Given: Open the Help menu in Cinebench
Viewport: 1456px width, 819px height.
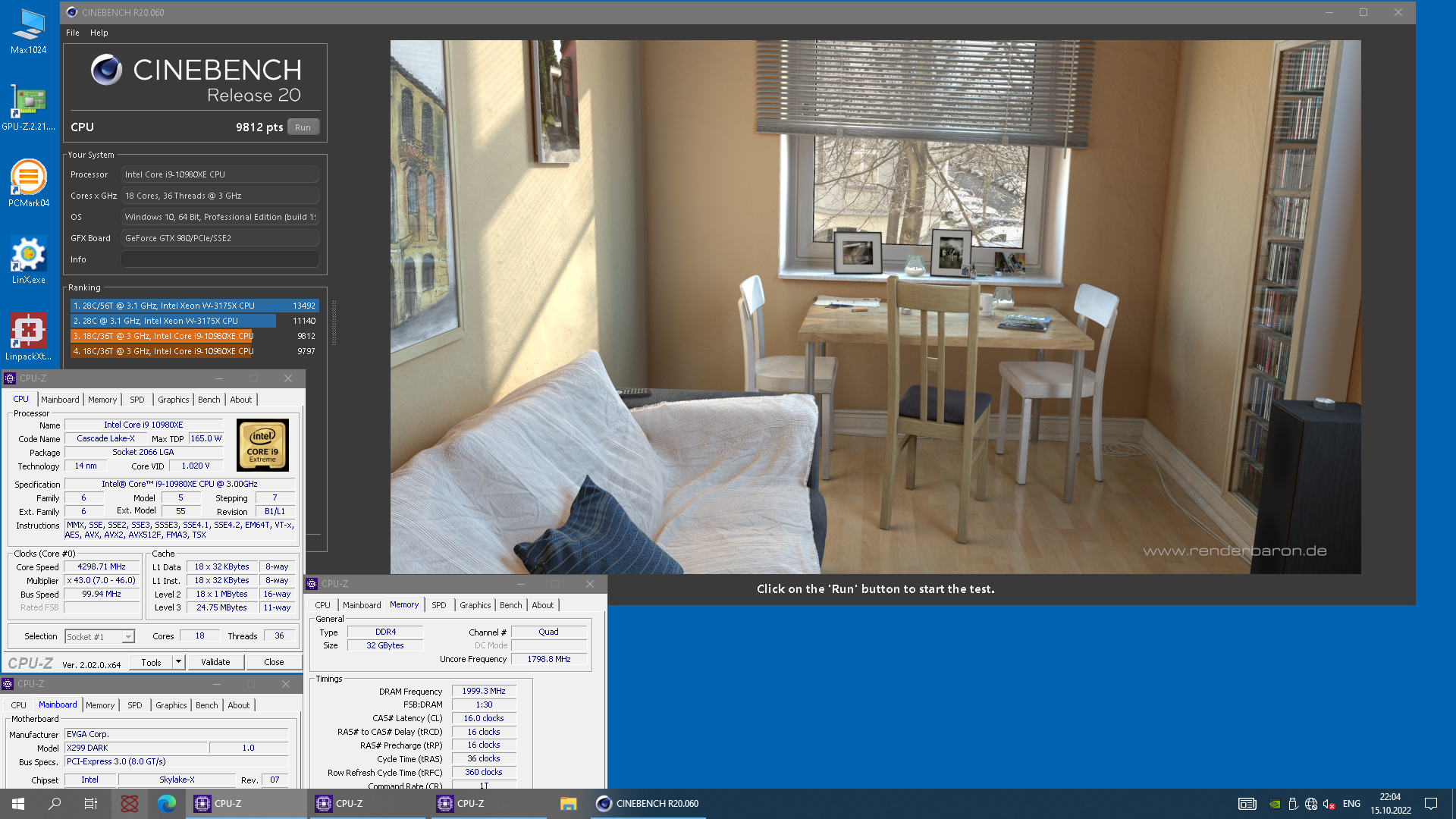Looking at the screenshot, I should (99, 33).
